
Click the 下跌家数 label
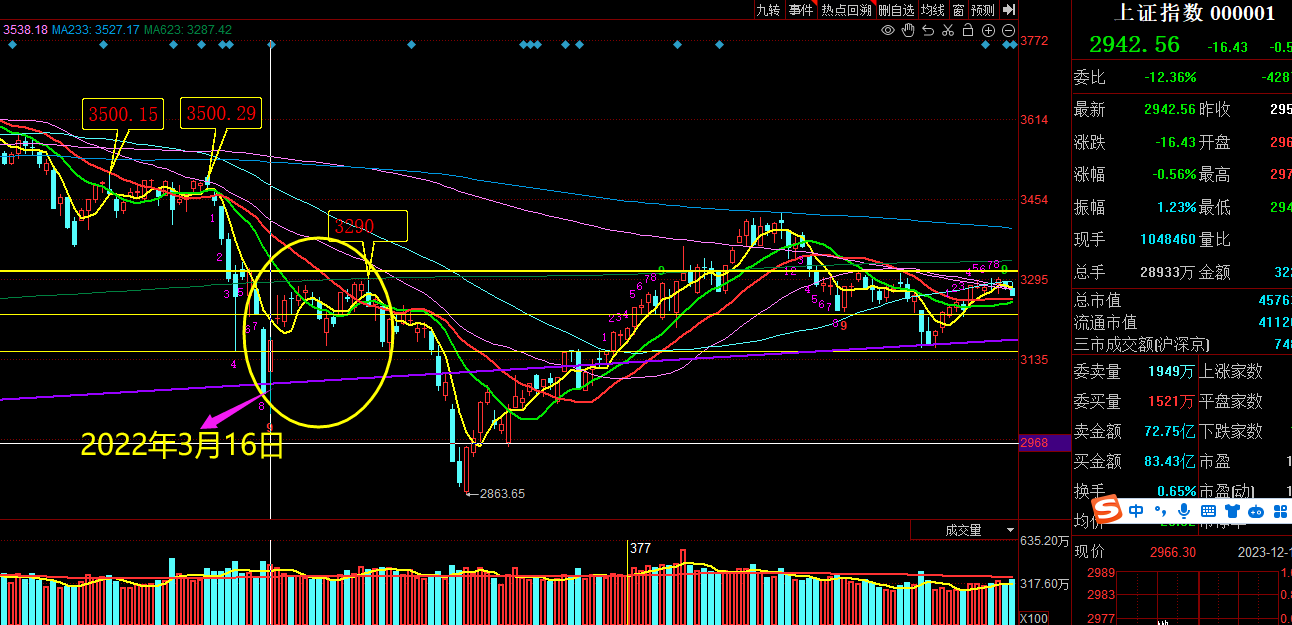[1231, 432]
